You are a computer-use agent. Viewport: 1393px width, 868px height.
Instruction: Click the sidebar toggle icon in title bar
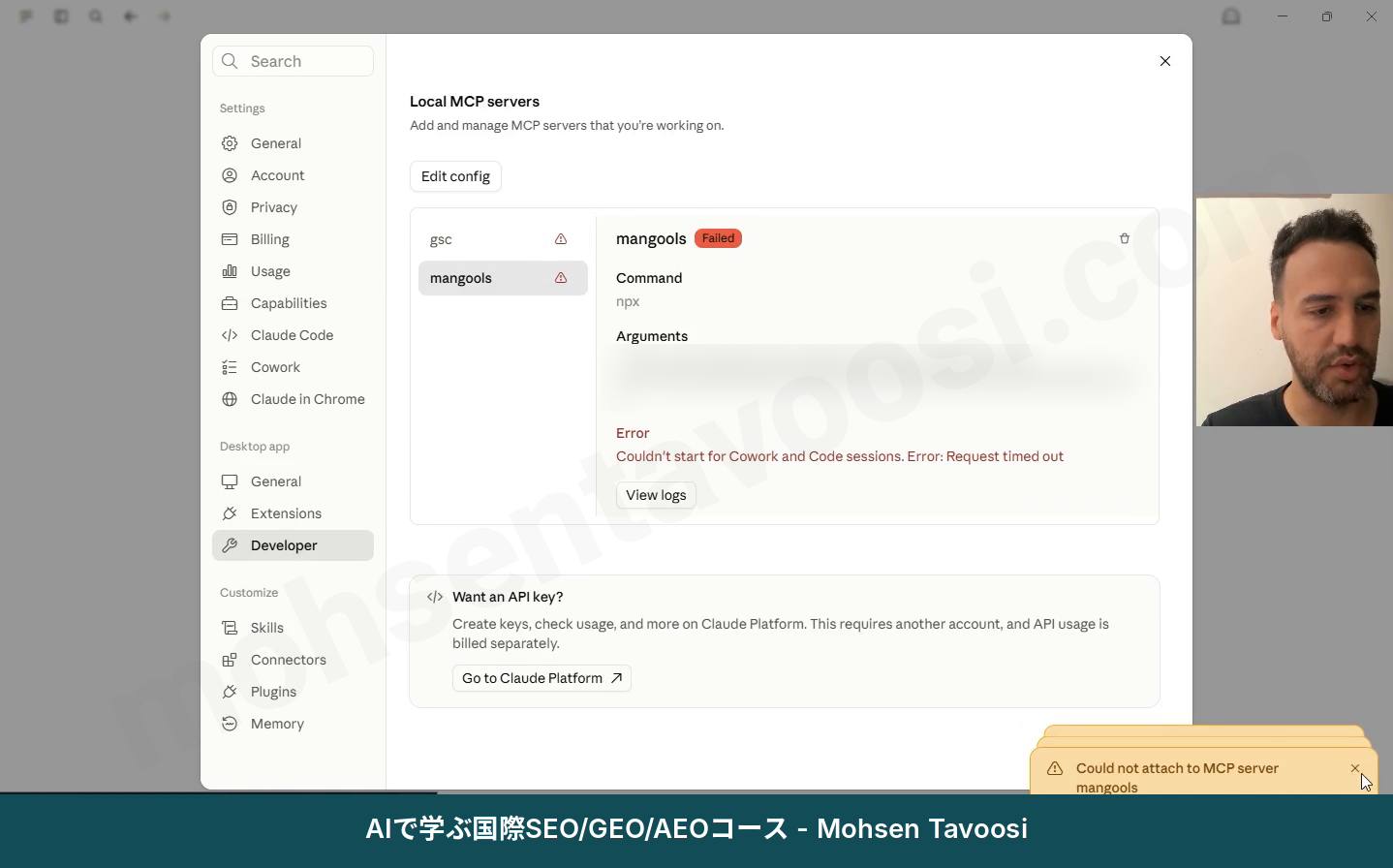coord(60,16)
